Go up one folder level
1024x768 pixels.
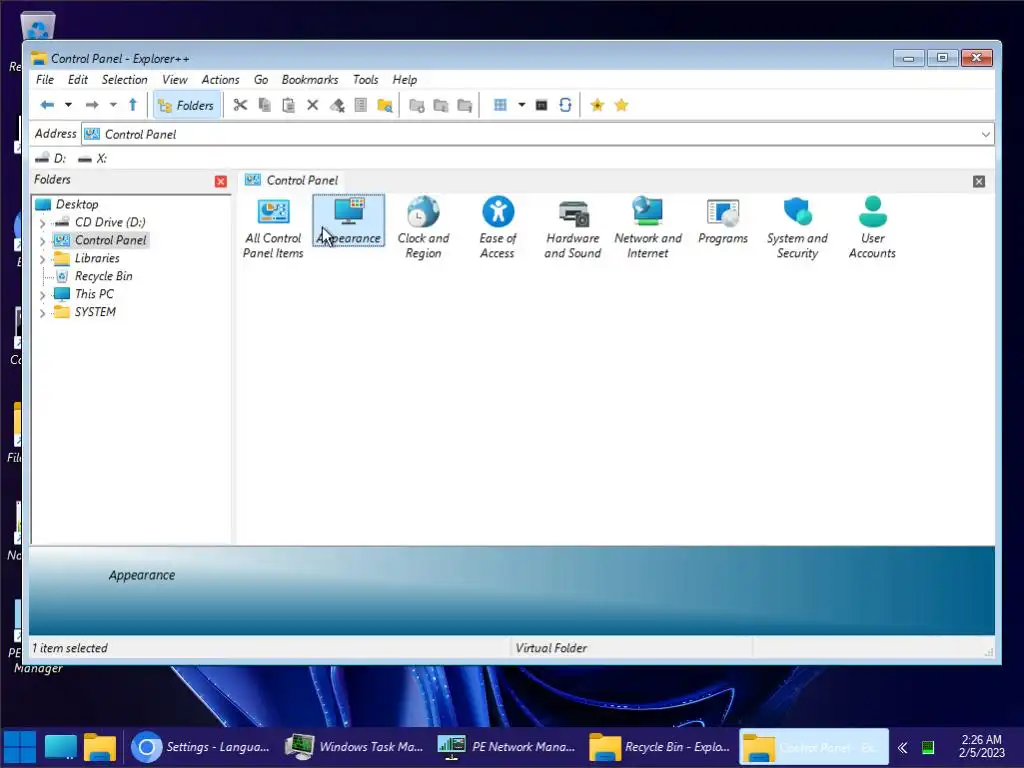tap(133, 105)
